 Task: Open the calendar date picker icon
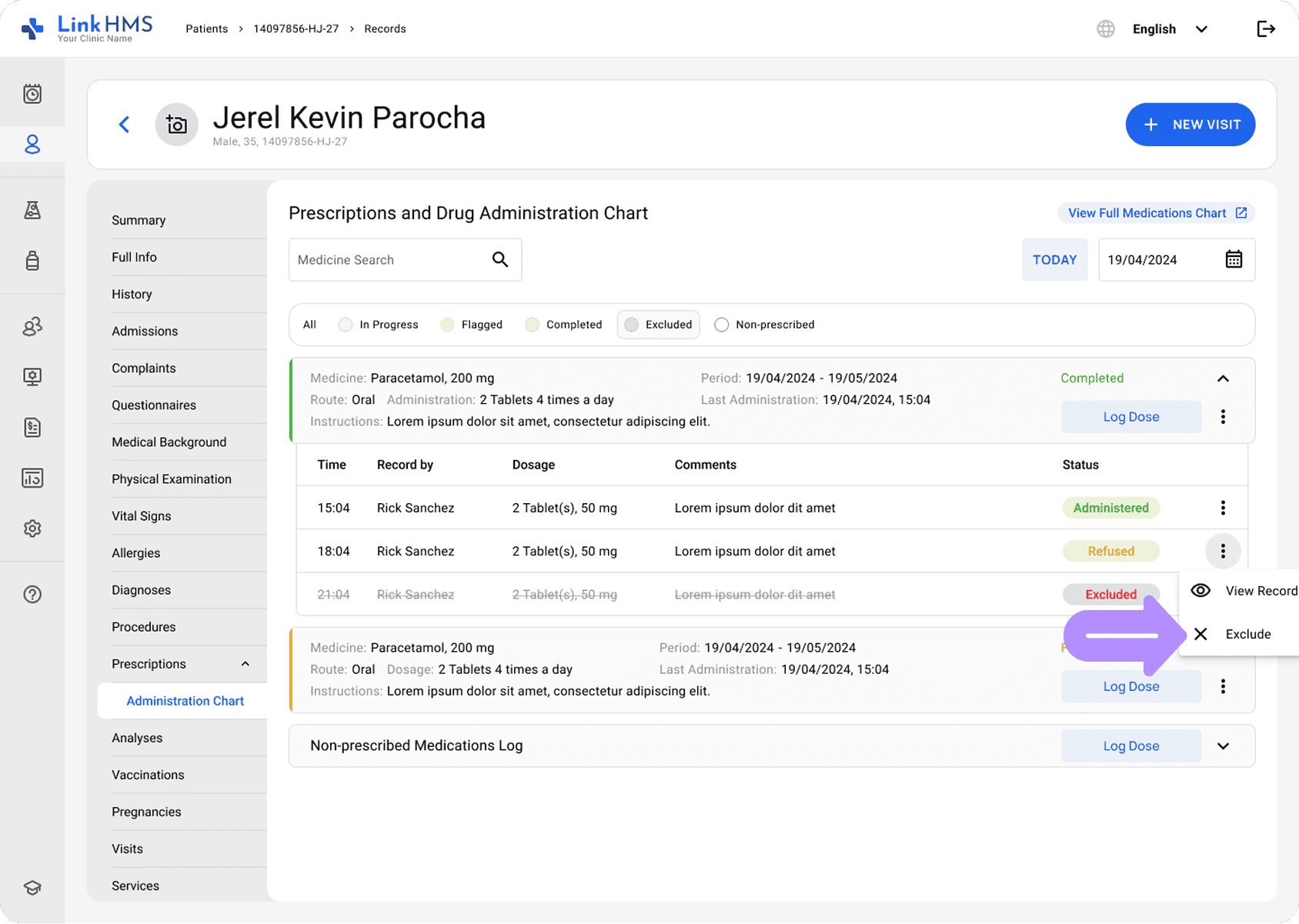point(1233,260)
